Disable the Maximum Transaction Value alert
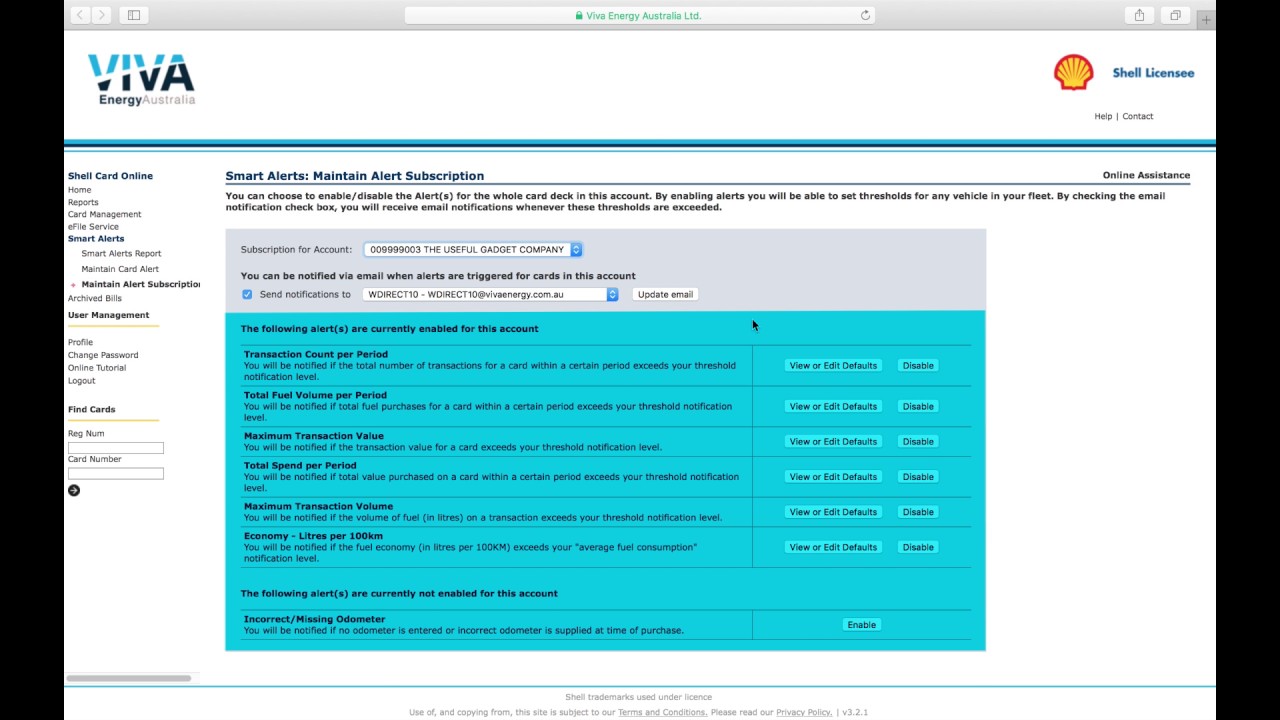 pyautogui.click(x=918, y=441)
